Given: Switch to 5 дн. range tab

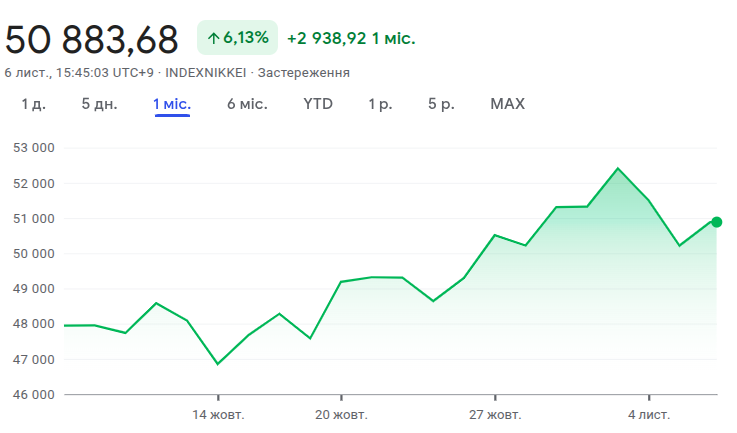Looking at the screenshot, I should (99, 104).
